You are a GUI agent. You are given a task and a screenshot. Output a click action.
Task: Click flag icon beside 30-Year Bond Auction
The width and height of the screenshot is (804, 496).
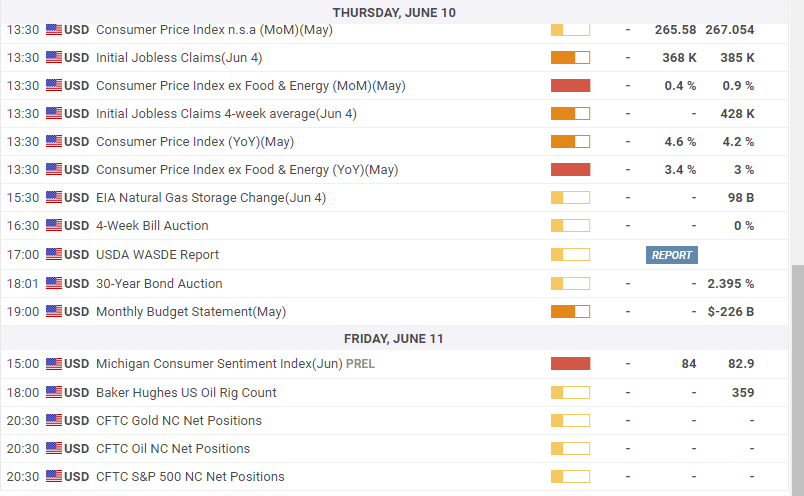54,284
